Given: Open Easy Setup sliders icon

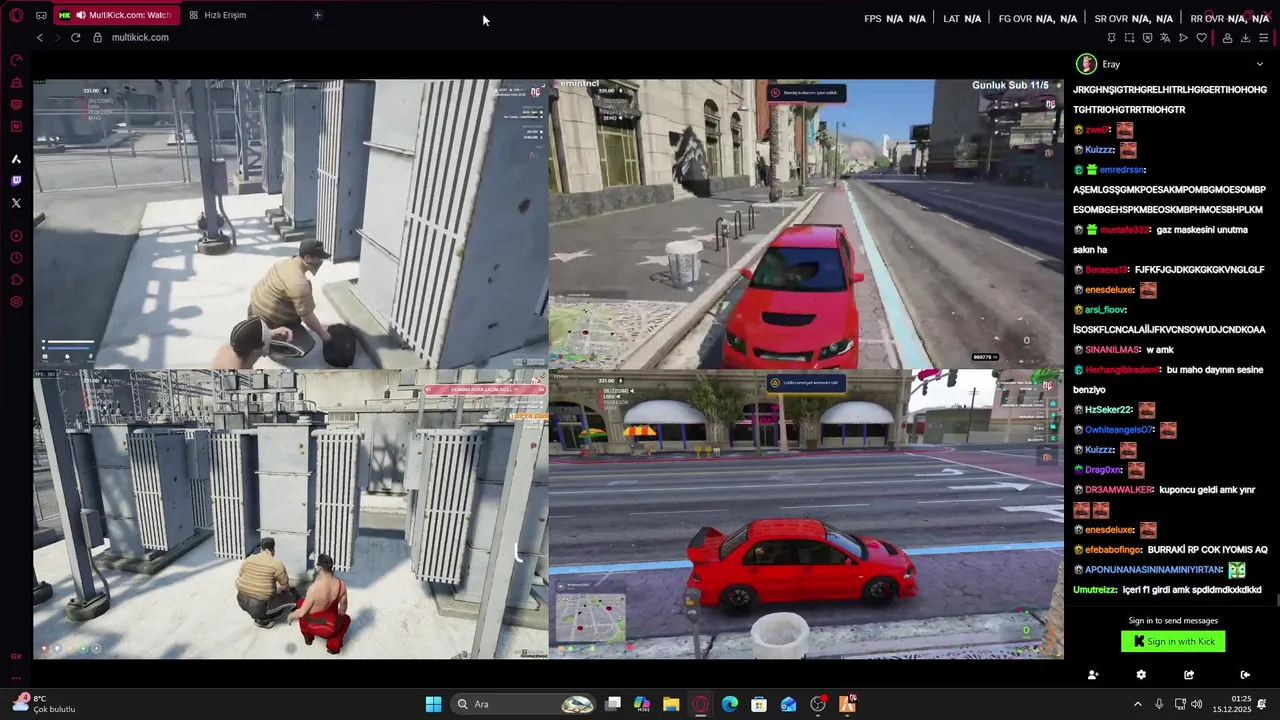Looking at the screenshot, I should coord(1263,38).
